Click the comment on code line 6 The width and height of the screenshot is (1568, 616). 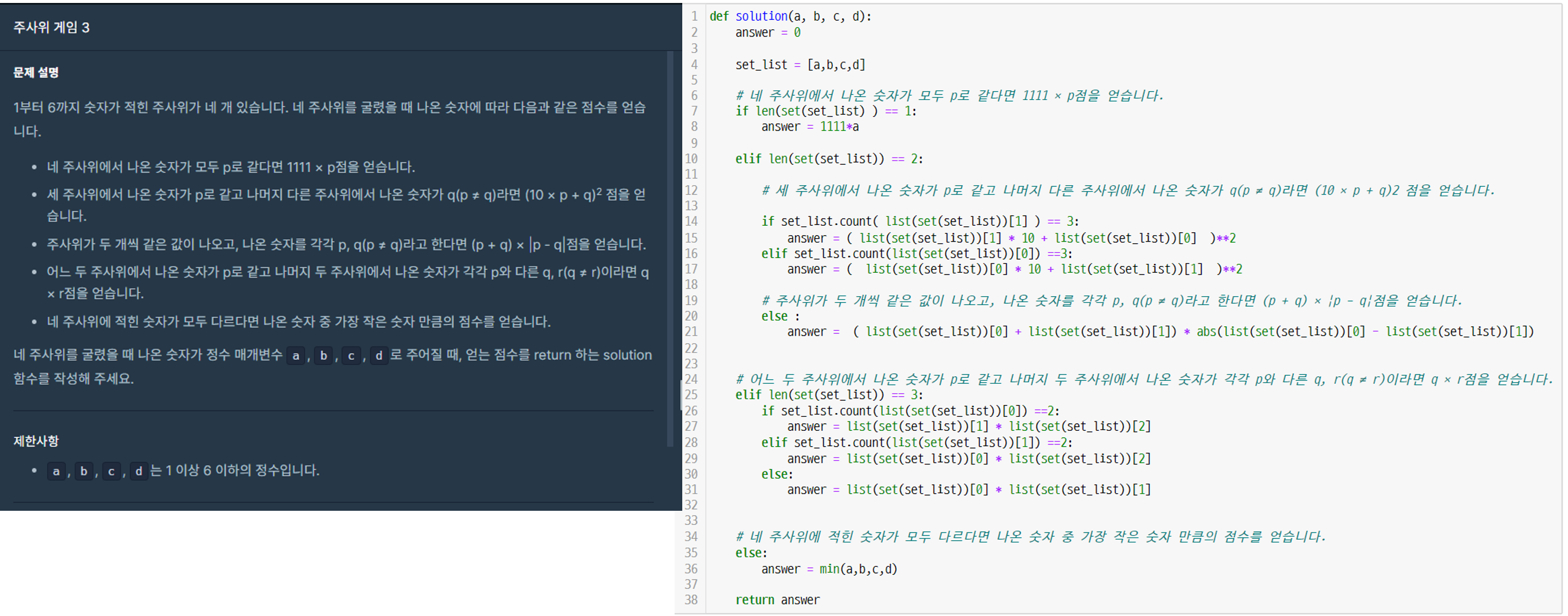tap(949, 95)
